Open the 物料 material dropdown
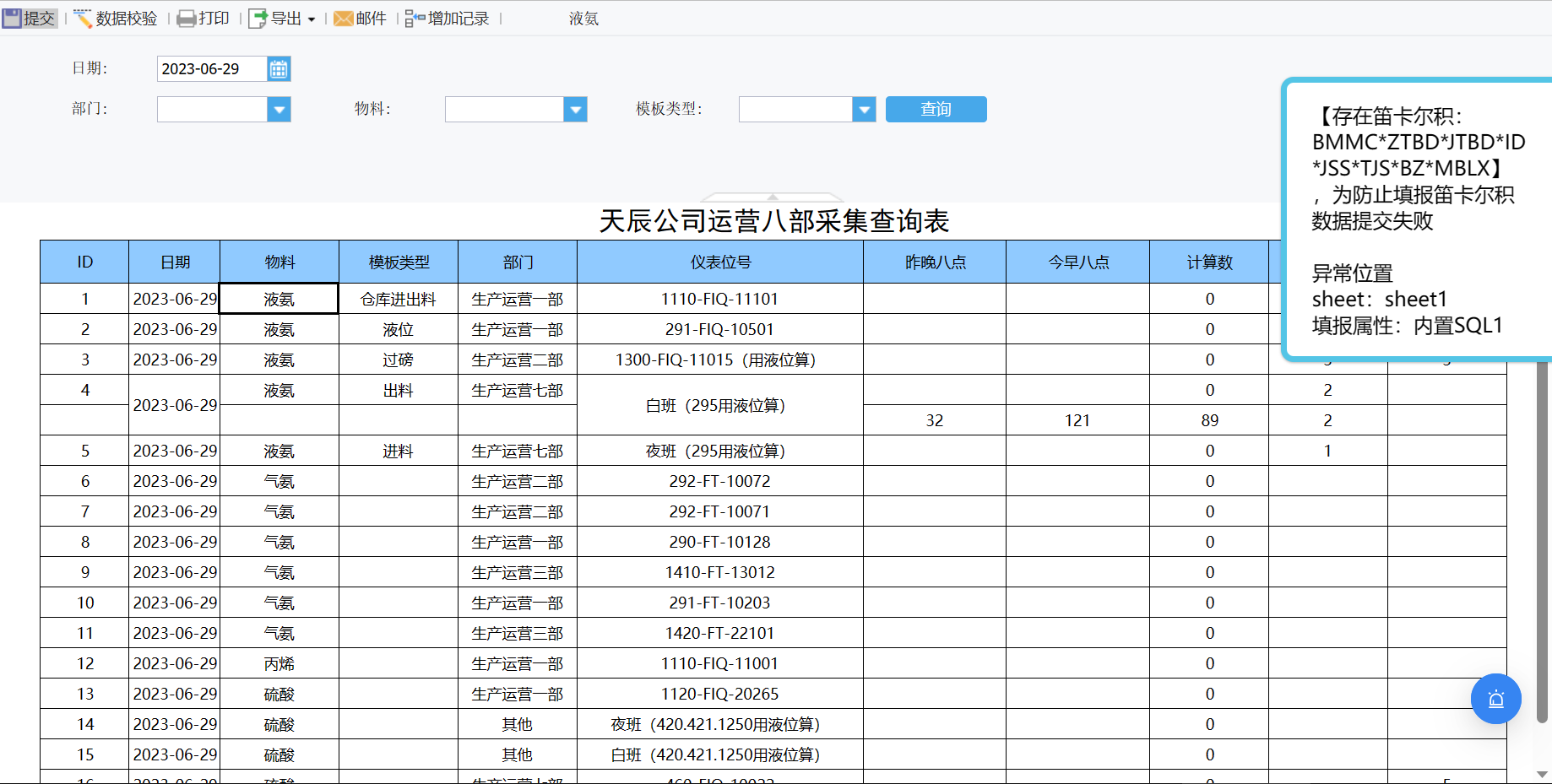Image resolution: width=1552 pixels, height=784 pixels. click(575, 110)
